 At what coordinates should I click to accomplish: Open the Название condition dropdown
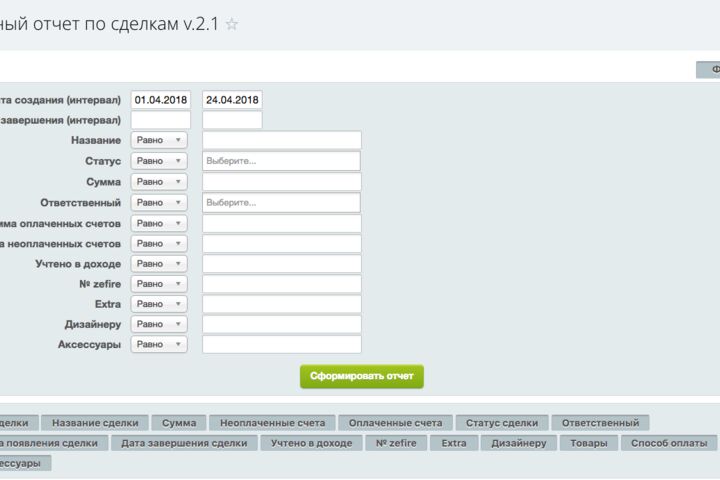159,140
